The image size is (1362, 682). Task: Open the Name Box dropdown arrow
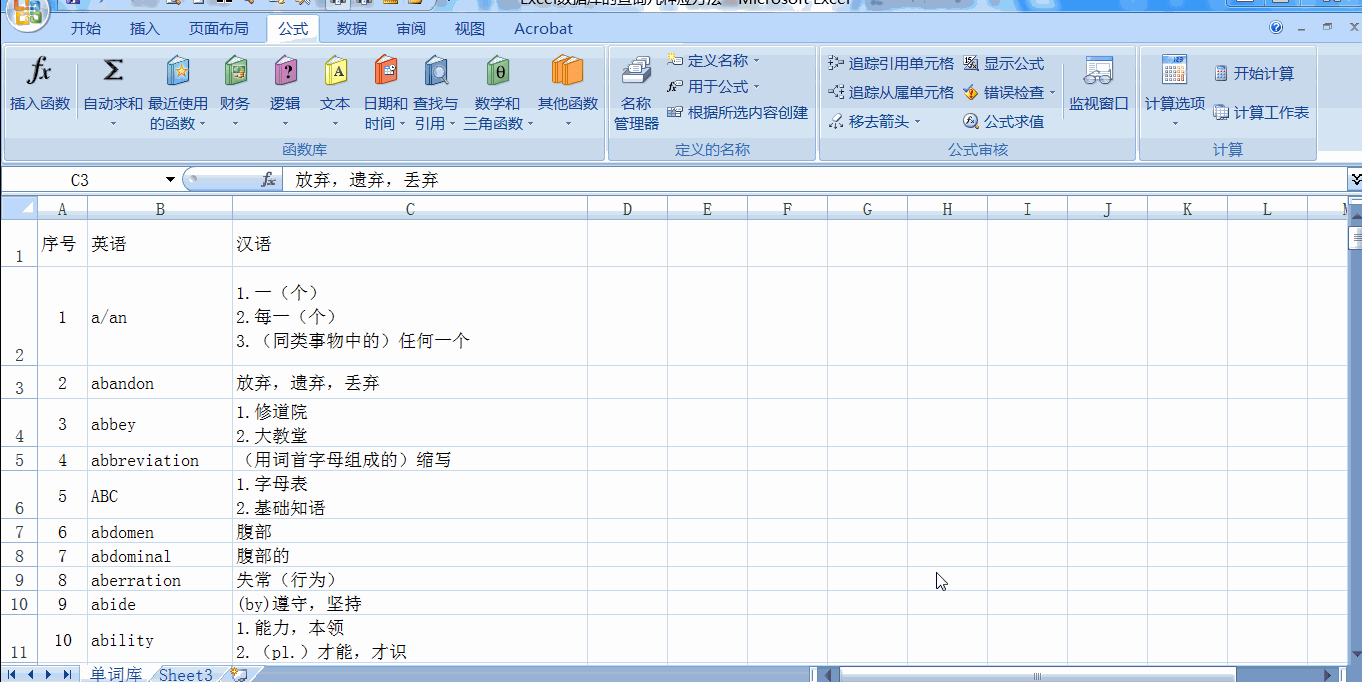[170, 180]
